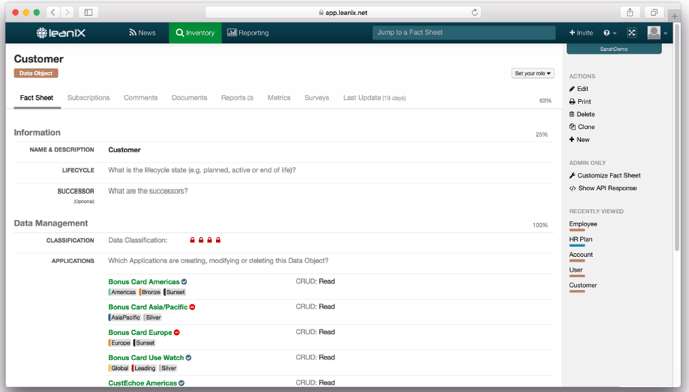Switch to the Surveys tab
The width and height of the screenshot is (689, 392).
pyautogui.click(x=317, y=98)
